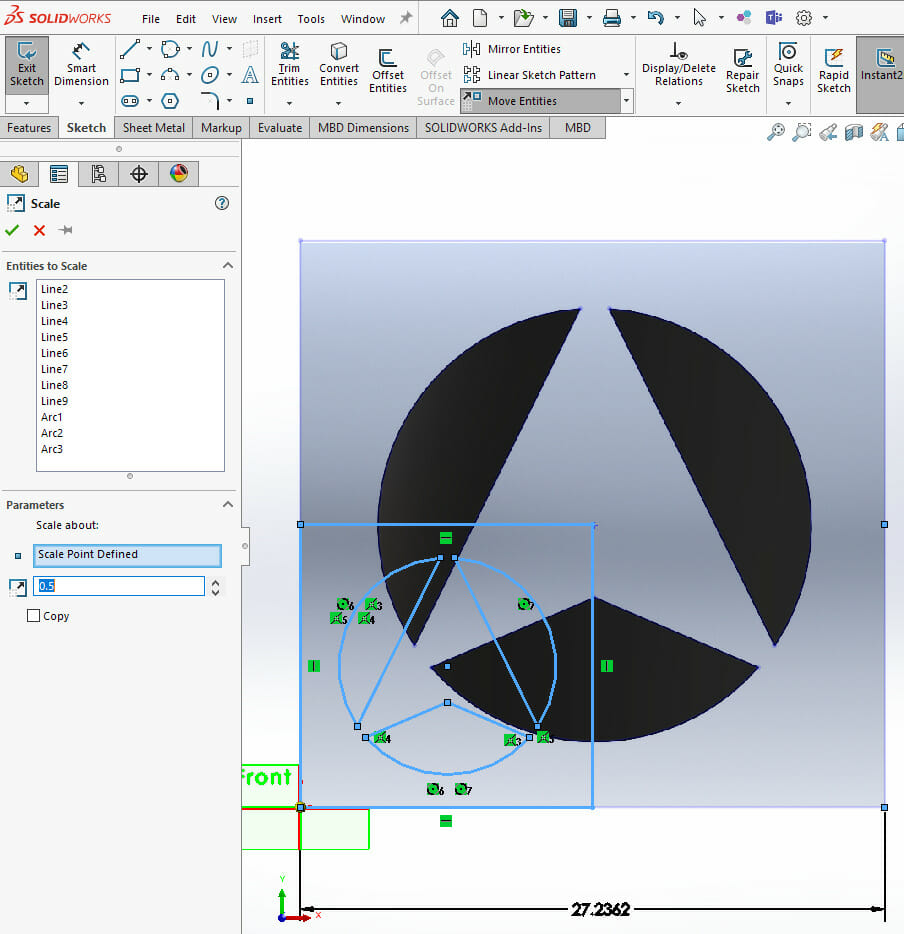
Task: Collapse the Entities to Scale section
Action: coord(227,266)
